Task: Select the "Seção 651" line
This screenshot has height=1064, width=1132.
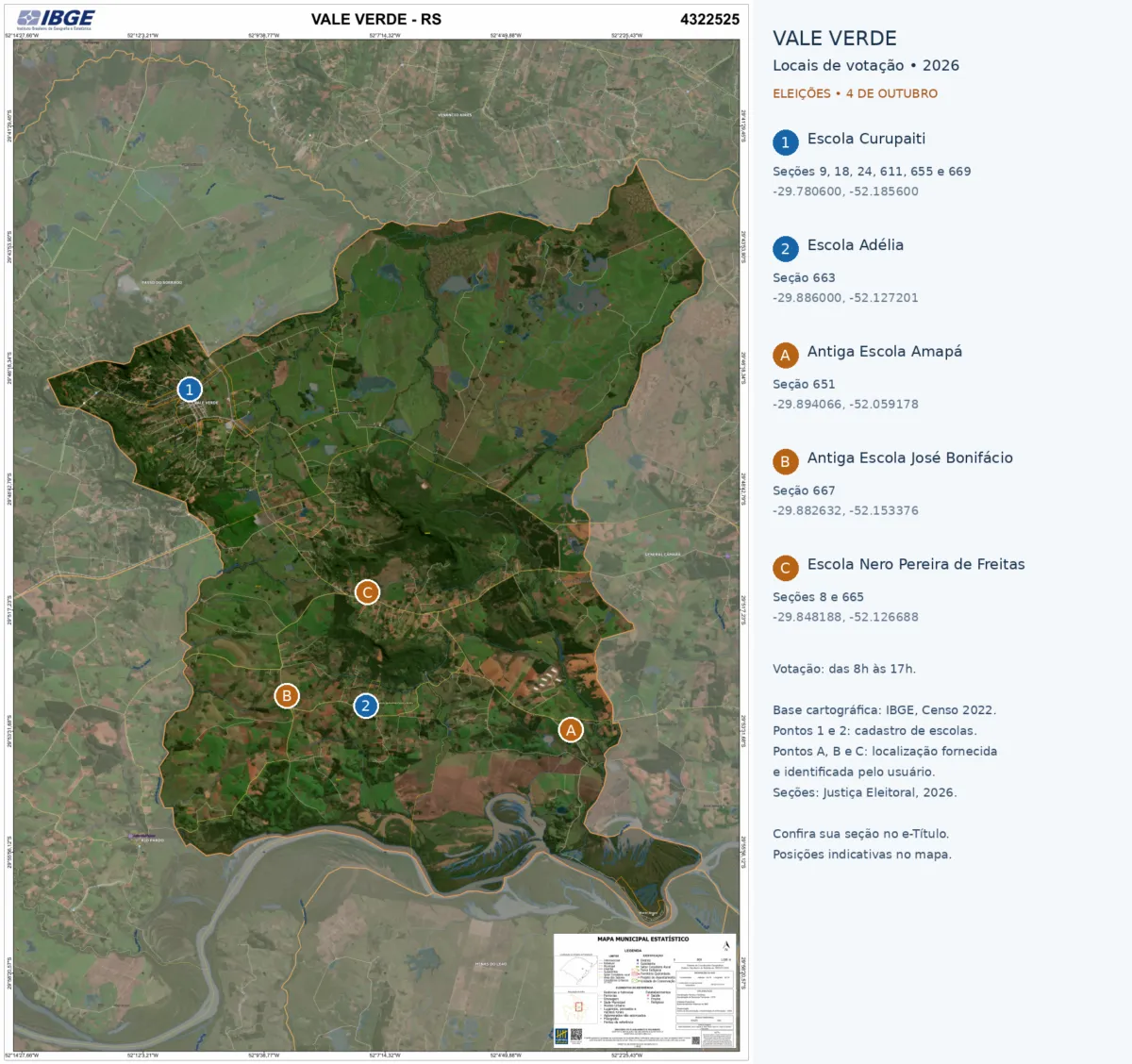Action: tap(804, 385)
